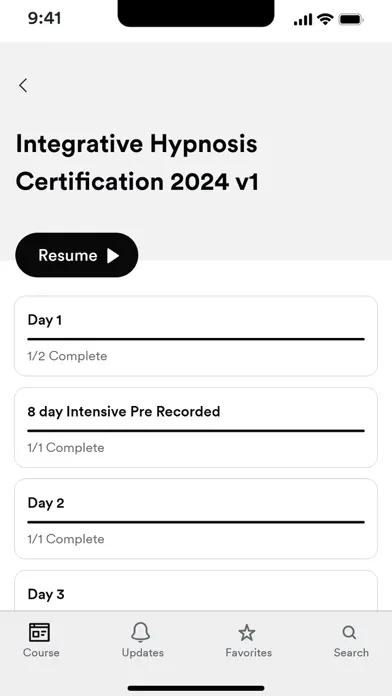Tap the Wi-Fi status icon
This screenshot has width=392, height=696.
(x=325, y=19)
